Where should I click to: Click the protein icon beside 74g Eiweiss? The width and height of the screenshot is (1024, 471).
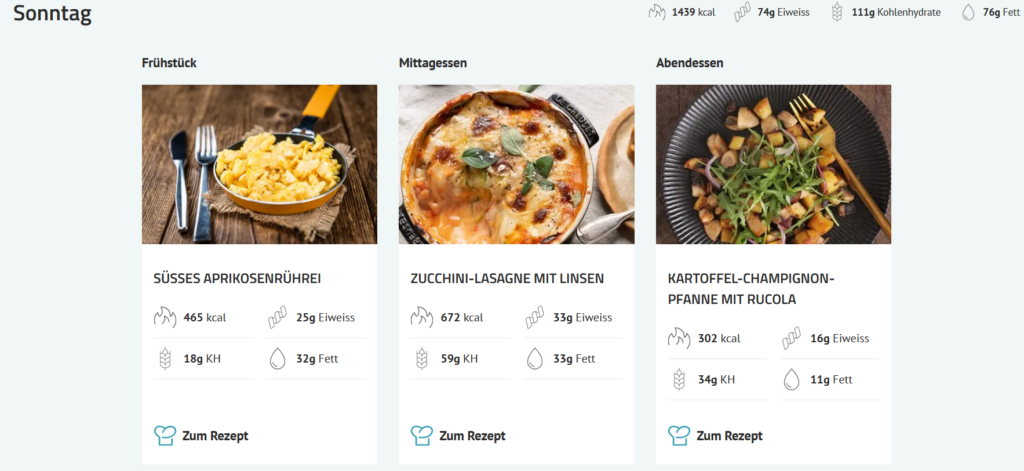pyautogui.click(x=742, y=13)
